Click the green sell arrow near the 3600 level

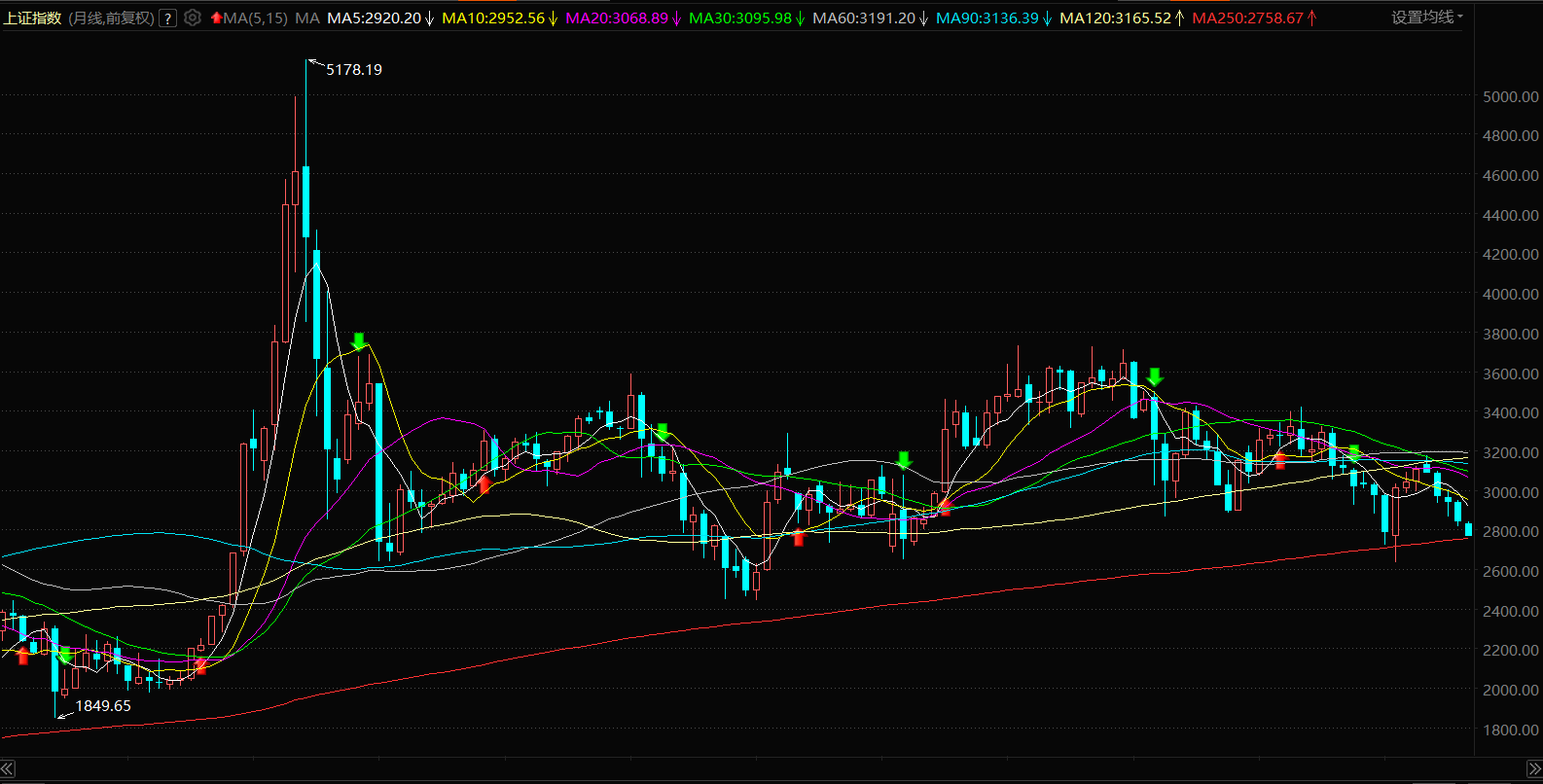click(1155, 376)
